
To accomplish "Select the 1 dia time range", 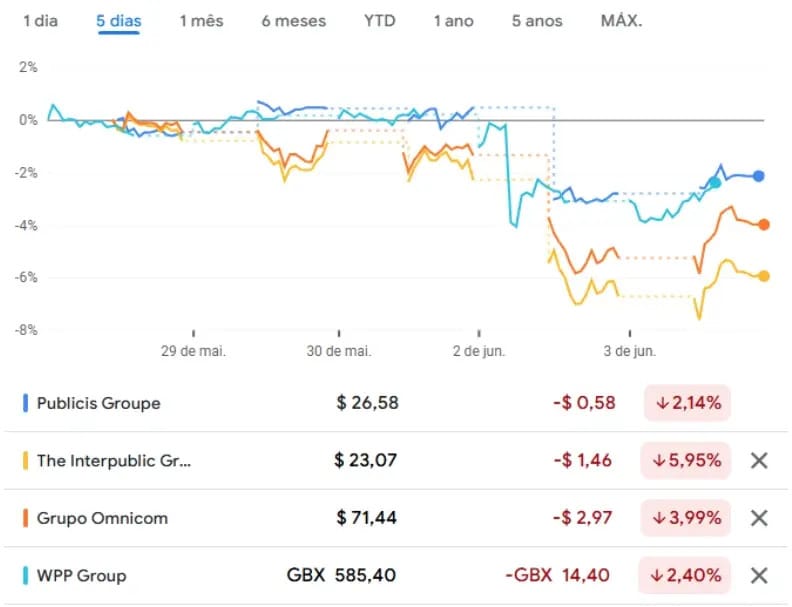I will pyautogui.click(x=41, y=21).
